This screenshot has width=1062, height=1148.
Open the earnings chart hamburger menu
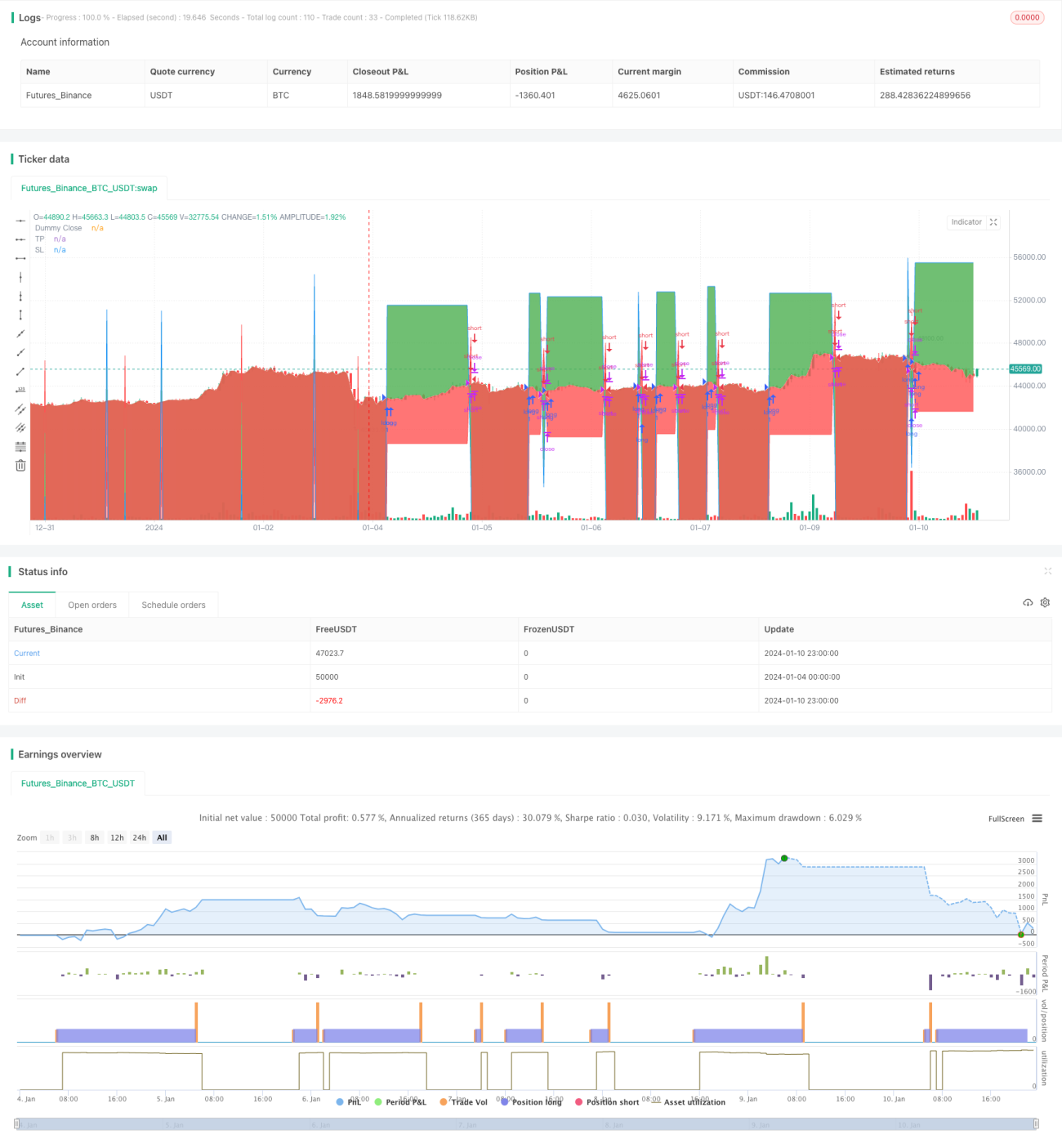click(1037, 818)
